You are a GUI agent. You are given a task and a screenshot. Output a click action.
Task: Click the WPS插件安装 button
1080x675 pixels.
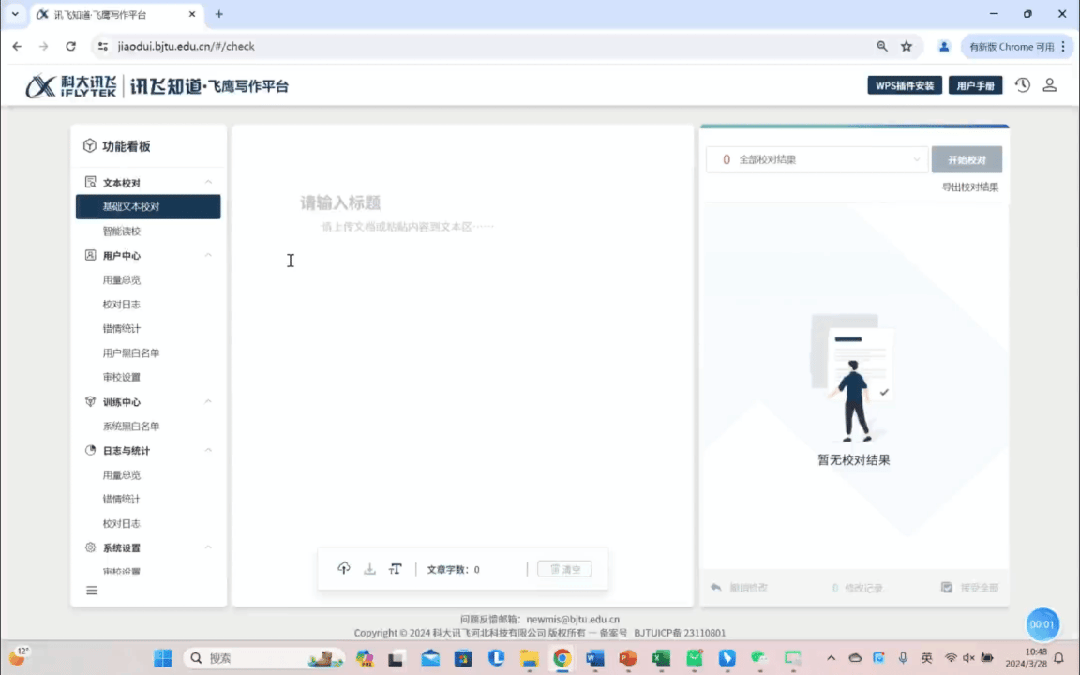pos(904,85)
